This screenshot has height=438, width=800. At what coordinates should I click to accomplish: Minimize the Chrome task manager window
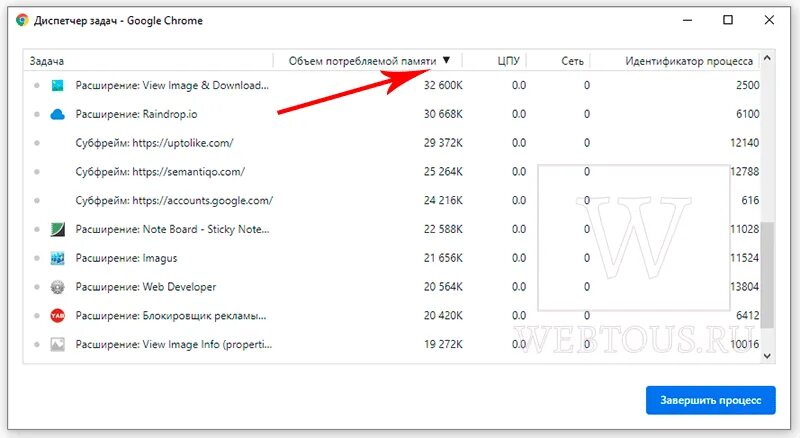tap(688, 20)
